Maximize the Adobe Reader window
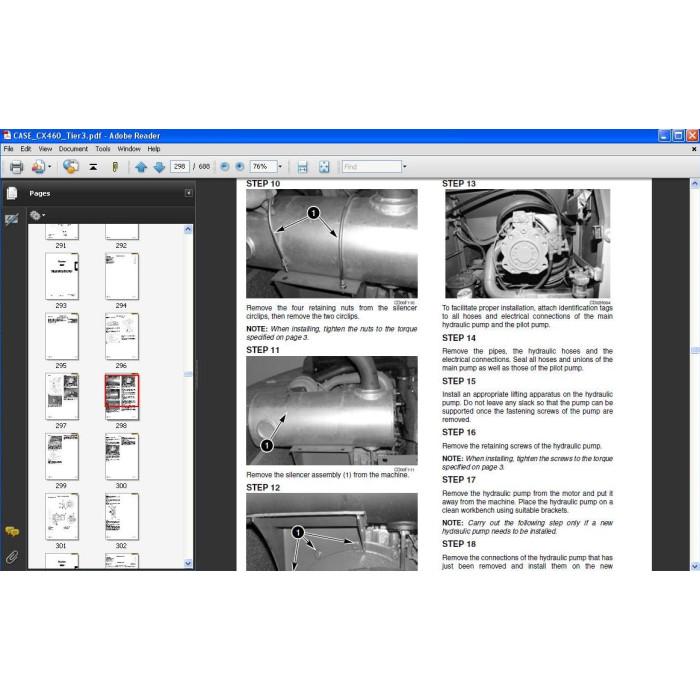This screenshot has width=700, height=700. (679, 135)
